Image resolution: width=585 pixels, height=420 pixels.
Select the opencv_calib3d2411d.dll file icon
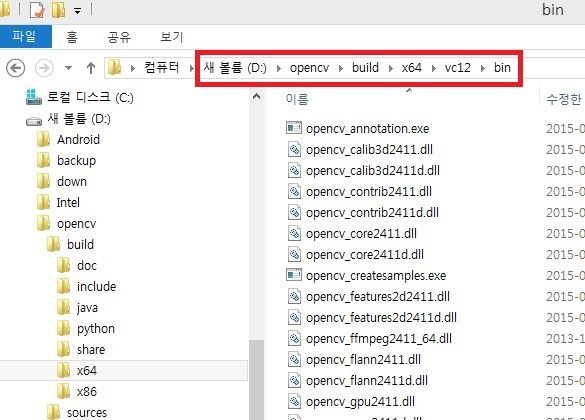294,170
